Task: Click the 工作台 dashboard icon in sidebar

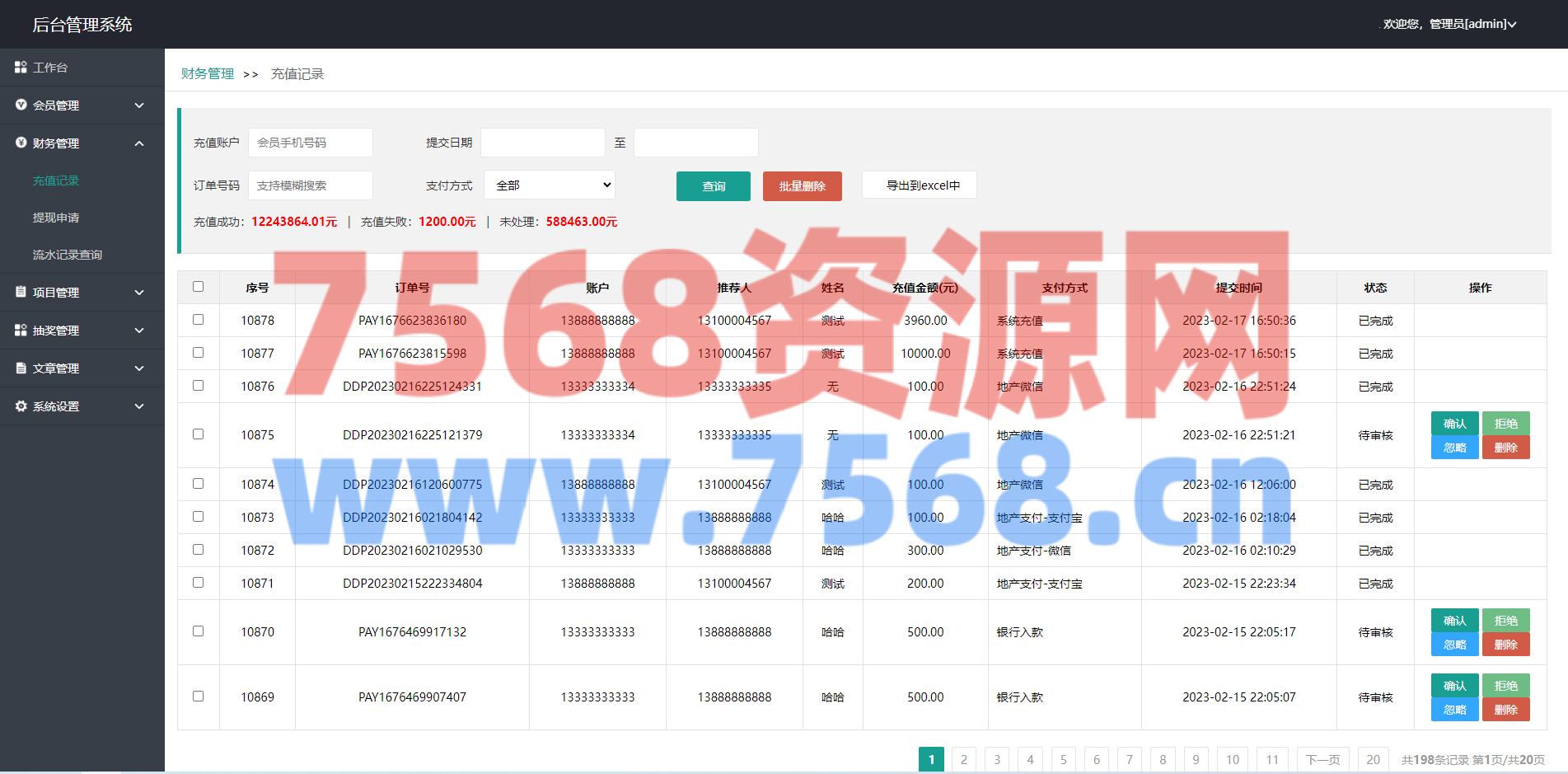Action: (21, 67)
